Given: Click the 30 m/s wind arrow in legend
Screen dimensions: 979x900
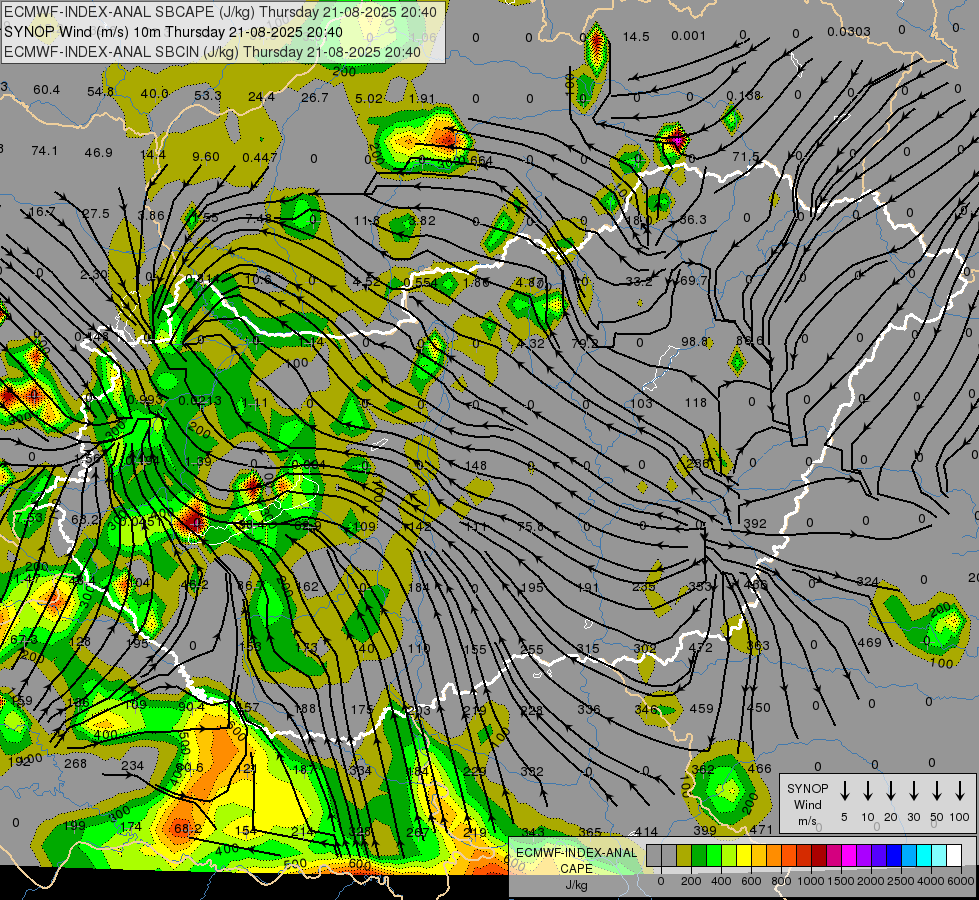Looking at the screenshot, I should 913,791.
